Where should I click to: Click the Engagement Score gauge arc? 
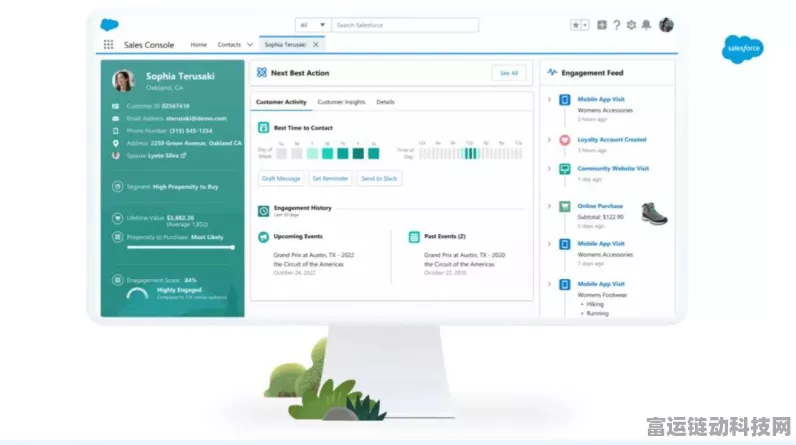pos(137,293)
